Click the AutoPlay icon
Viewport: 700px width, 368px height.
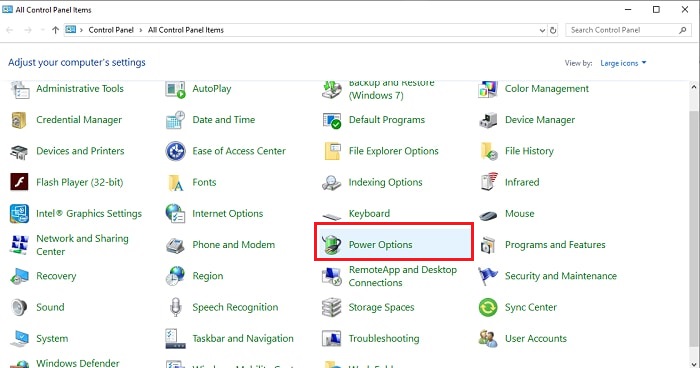point(175,89)
